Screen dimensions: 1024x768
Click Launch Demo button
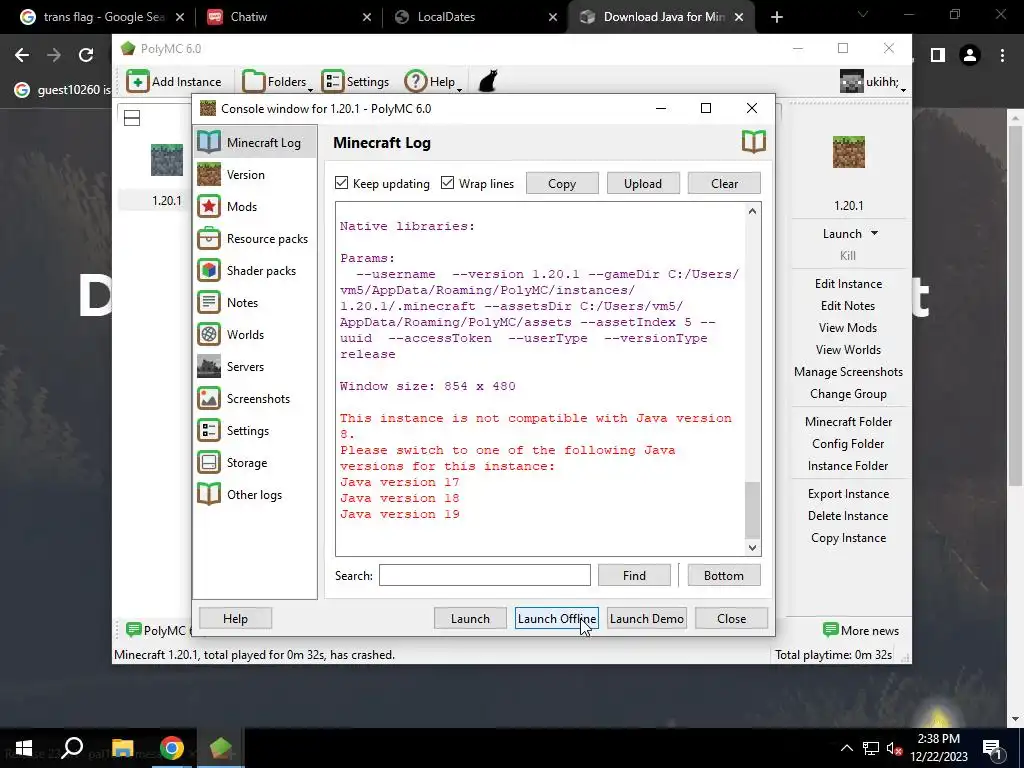(647, 618)
